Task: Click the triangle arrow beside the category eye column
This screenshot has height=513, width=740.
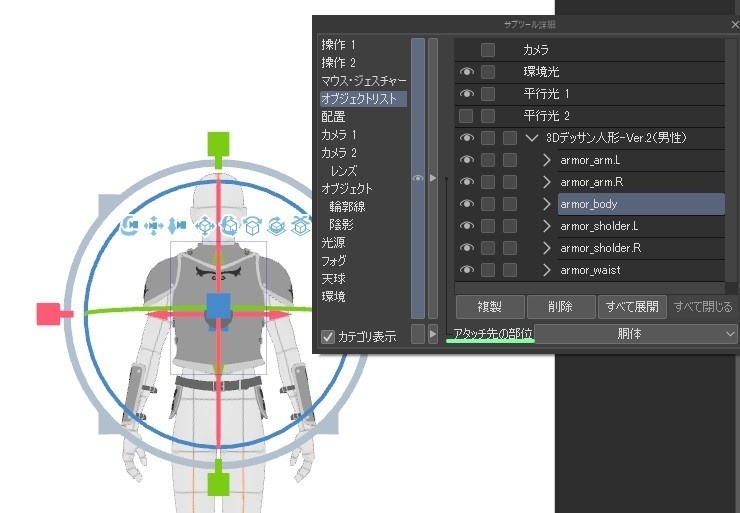Action: click(433, 178)
